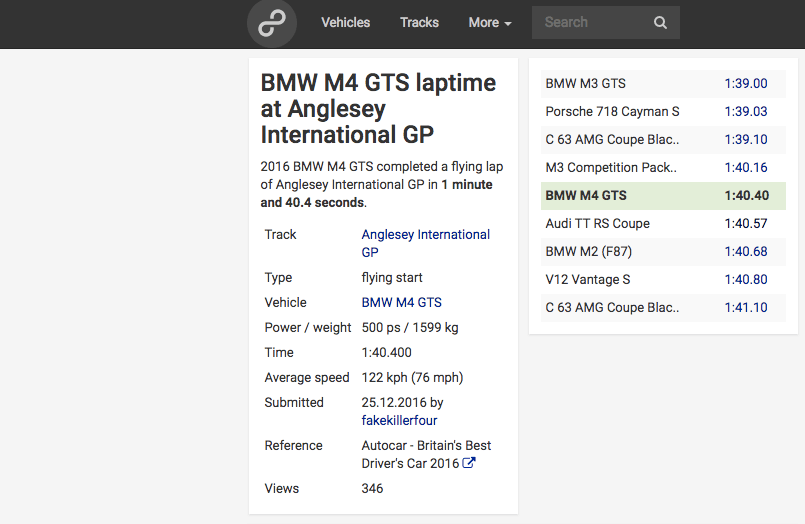Click the magnifier search icon
Screen dimensions: 805x524
point(660,23)
